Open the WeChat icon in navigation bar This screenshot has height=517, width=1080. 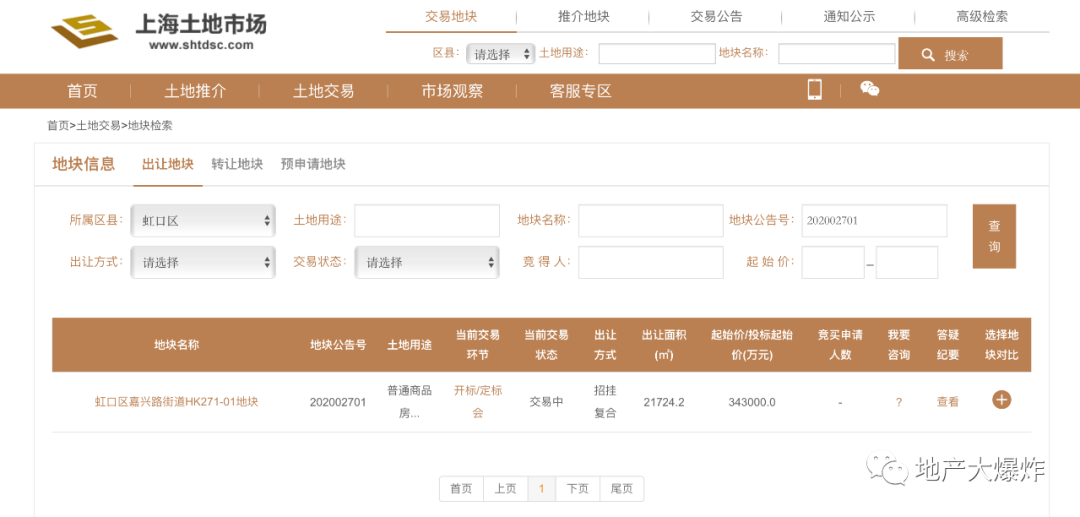tap(869, 88)
